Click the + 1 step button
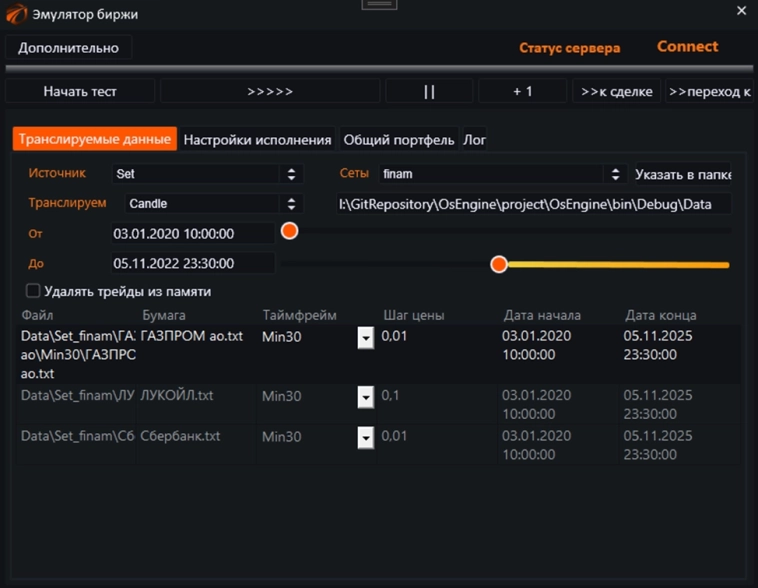This screenshot has height=588, width=758. [523, 91]
